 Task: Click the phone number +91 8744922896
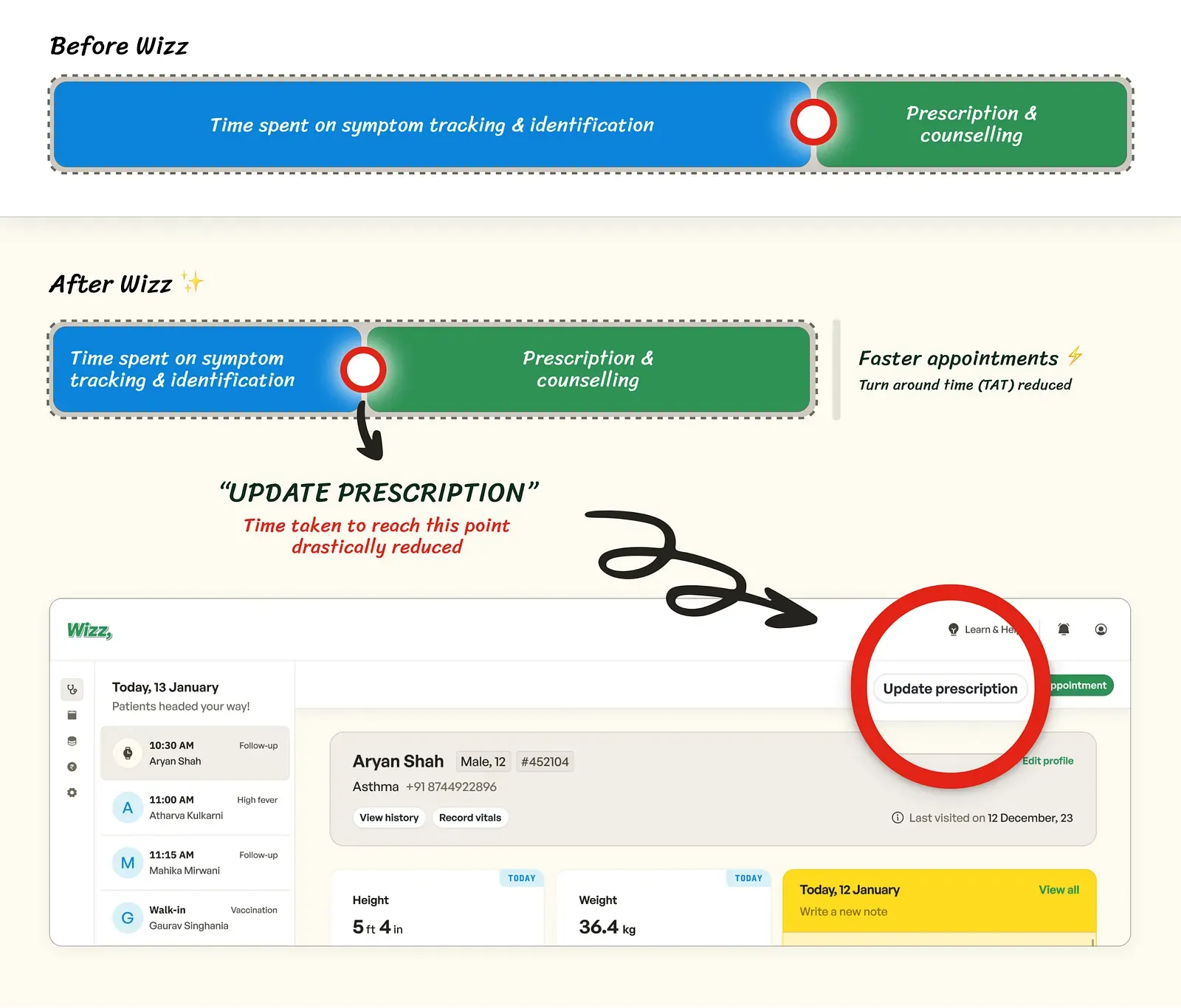451,787
